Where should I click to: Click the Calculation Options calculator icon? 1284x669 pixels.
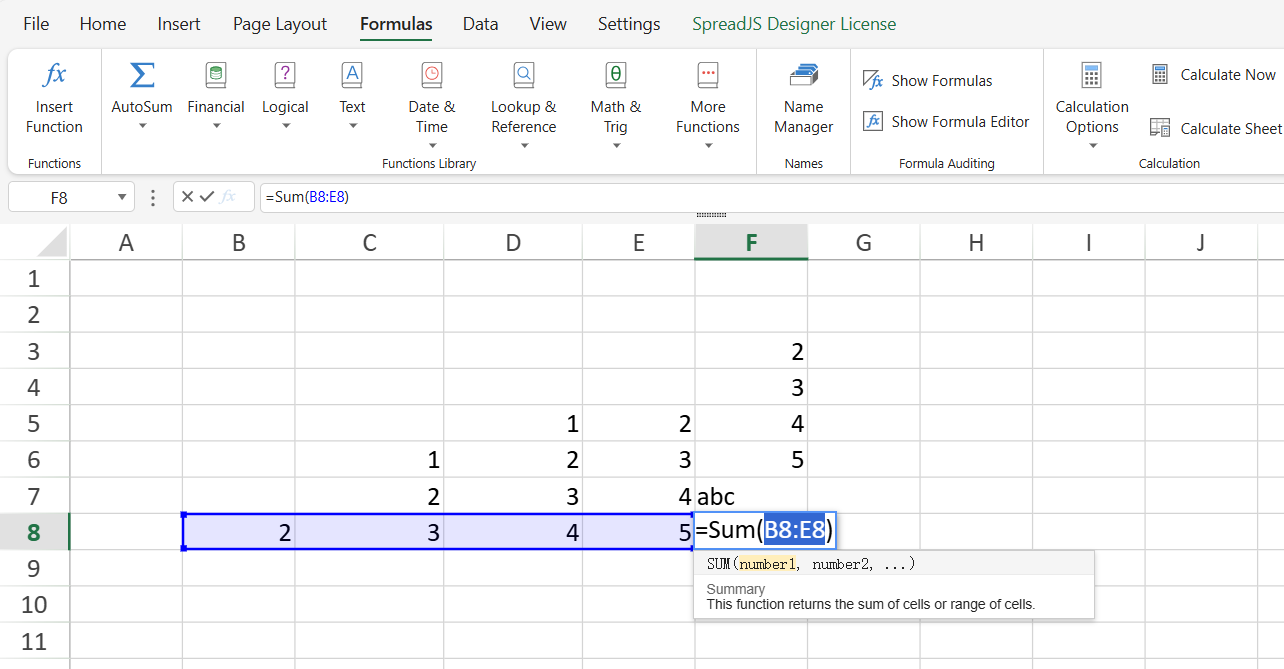point(1092,75)
